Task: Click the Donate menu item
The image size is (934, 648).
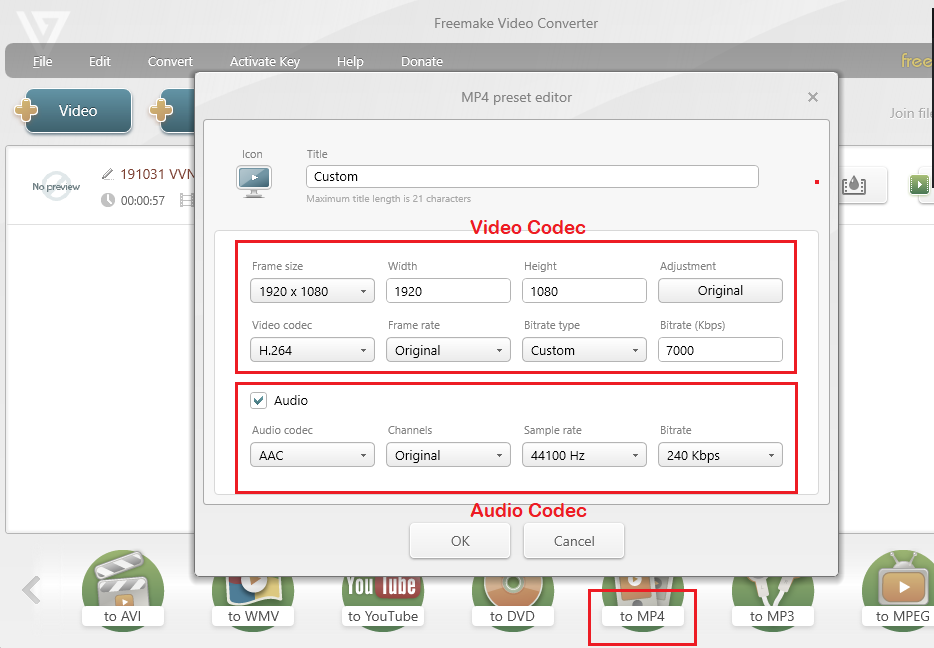Action: tap(422, 61)
